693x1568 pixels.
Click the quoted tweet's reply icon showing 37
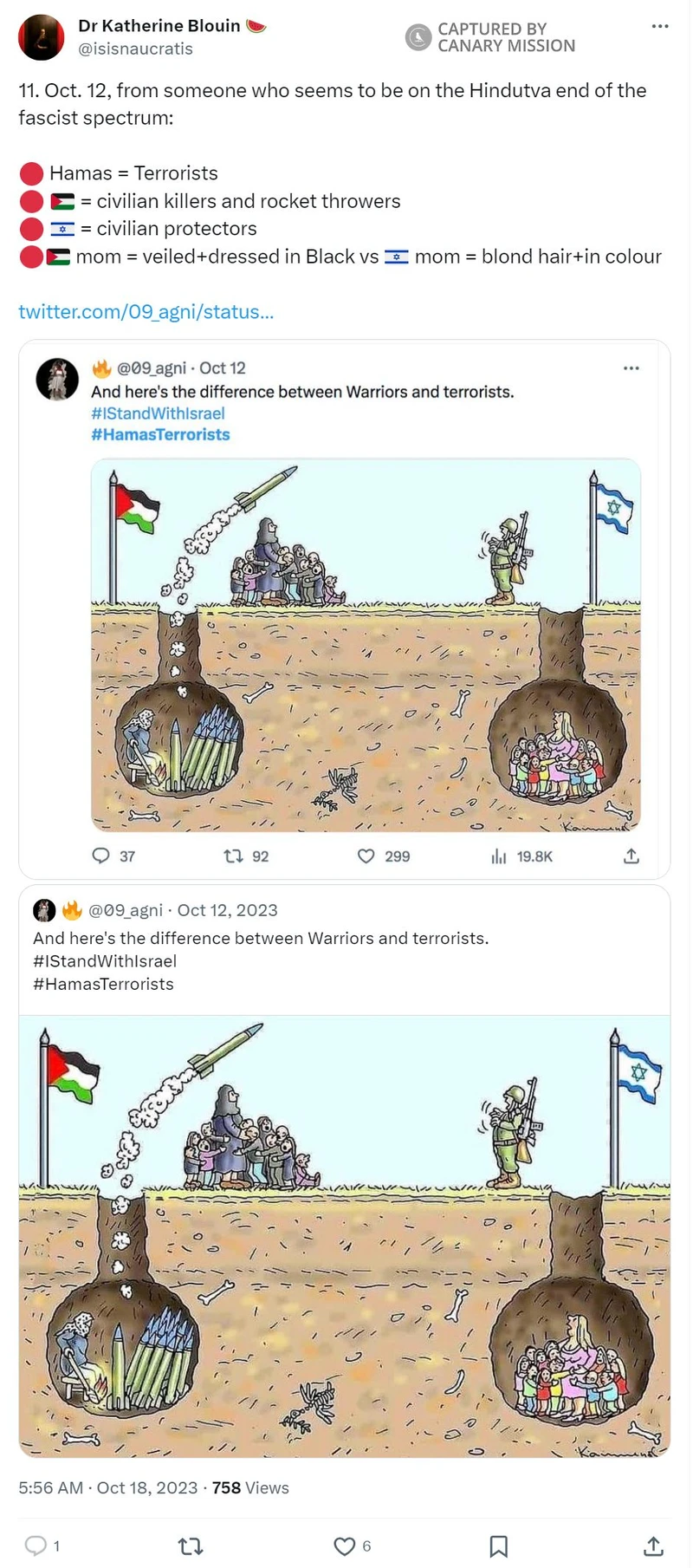pyautogui.click(x=101, y=856)
